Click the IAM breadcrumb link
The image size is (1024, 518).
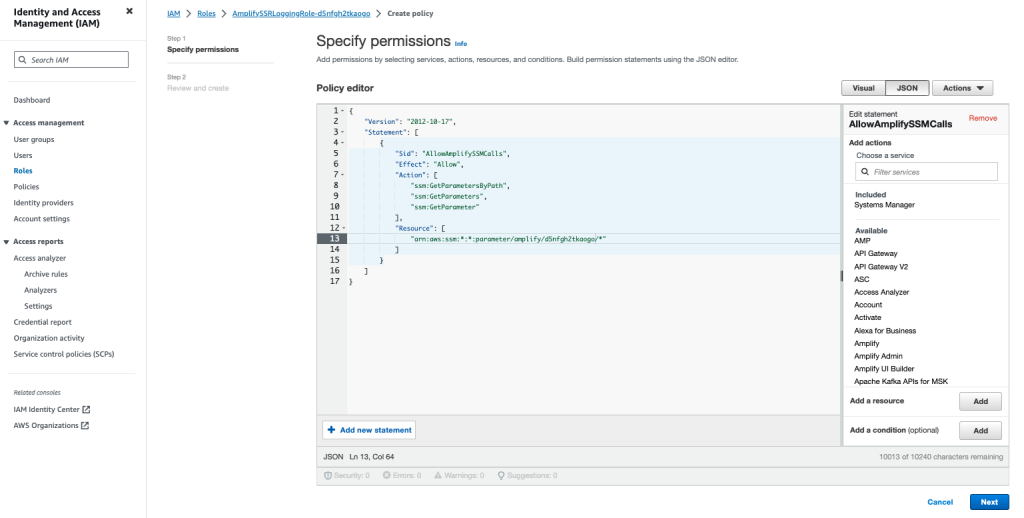pos(174,14)
